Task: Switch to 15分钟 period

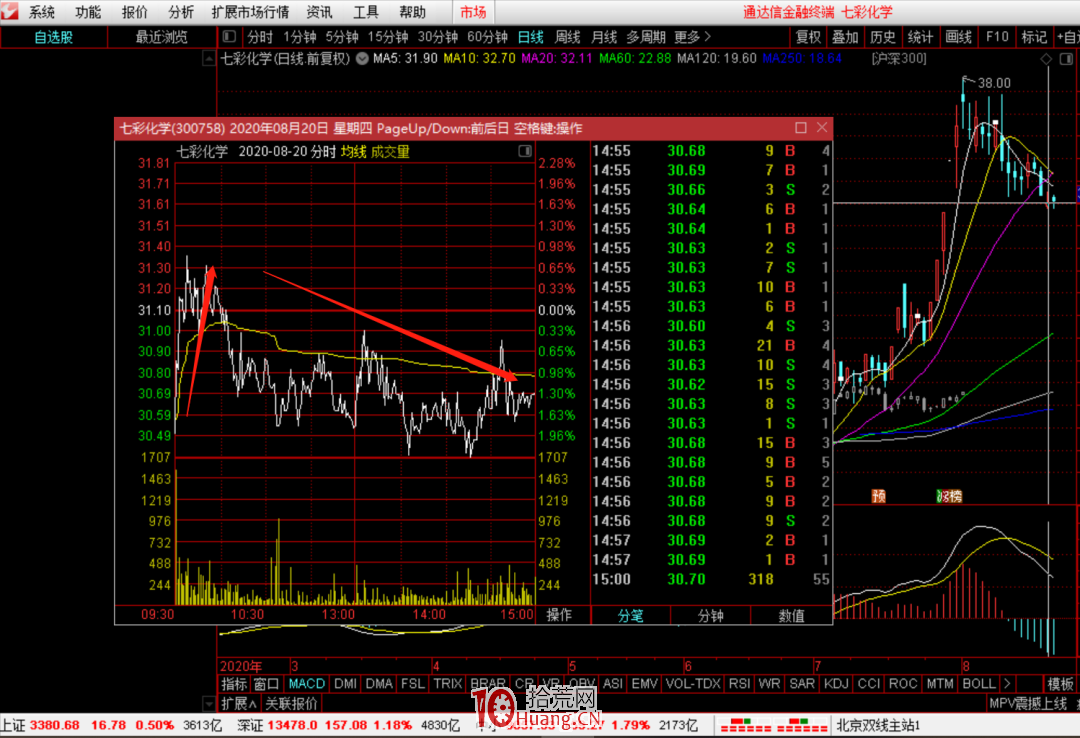Action: coord(388,37)
